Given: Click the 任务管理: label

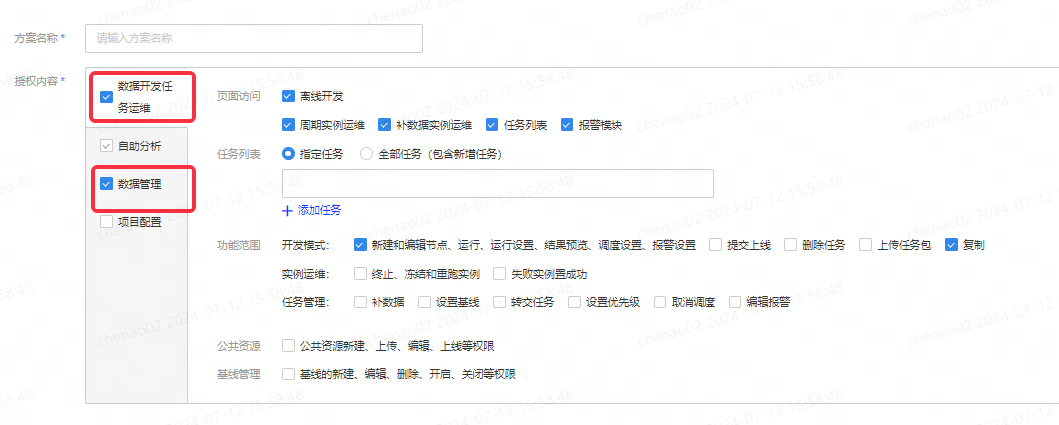Looking at the screenshot, I should point(305,301).
